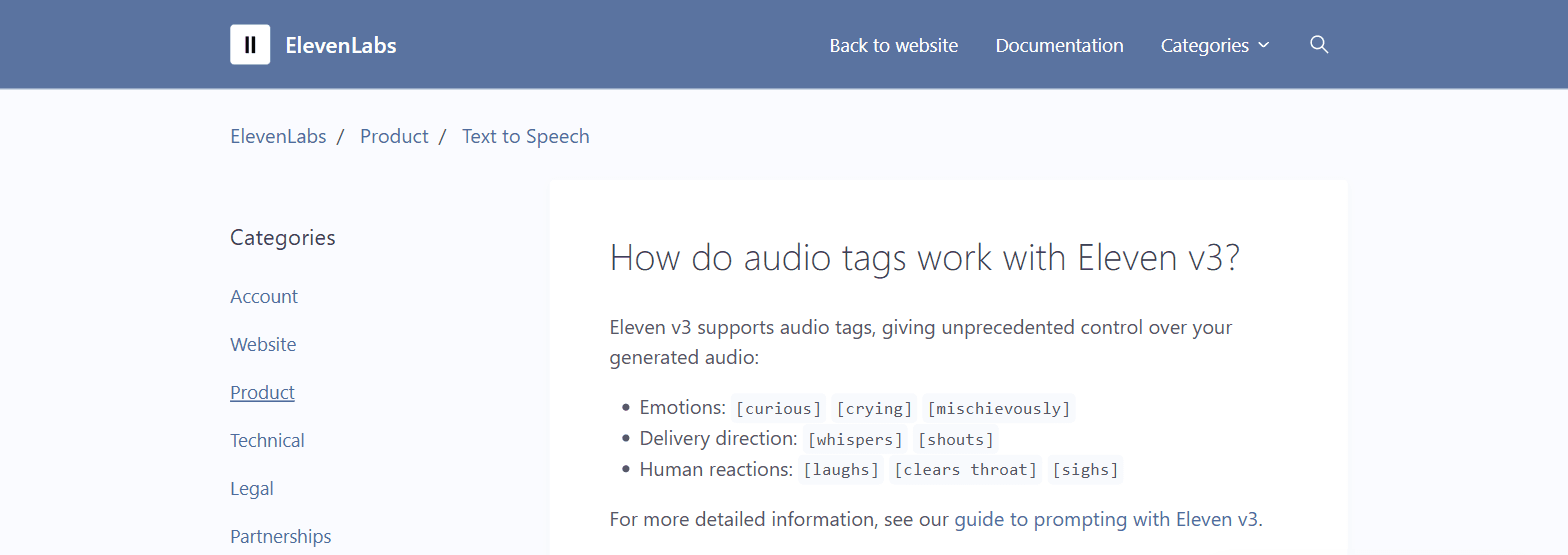Click the [curious] tag code
1568x555 pixels.
click(x=778, y=408)
